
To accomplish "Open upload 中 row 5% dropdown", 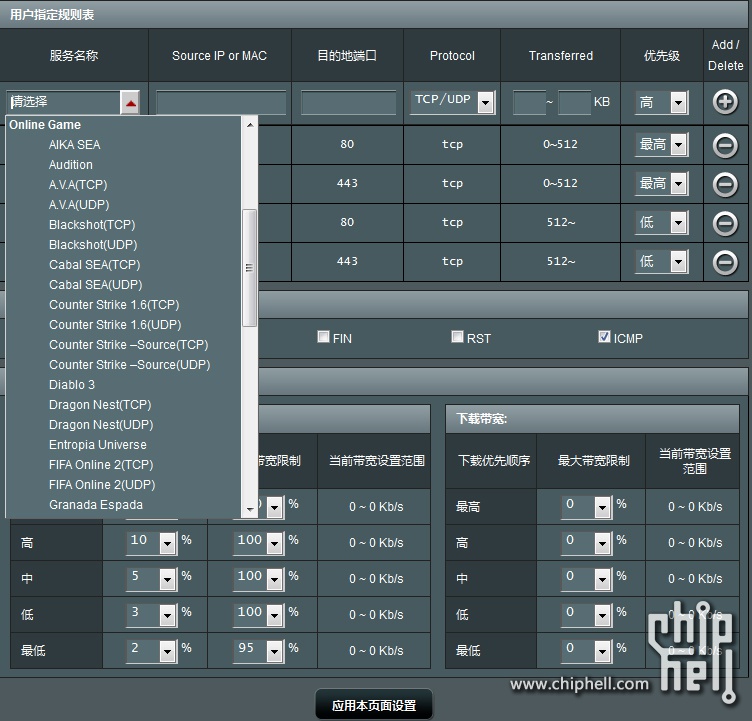I will pos(152,578).
